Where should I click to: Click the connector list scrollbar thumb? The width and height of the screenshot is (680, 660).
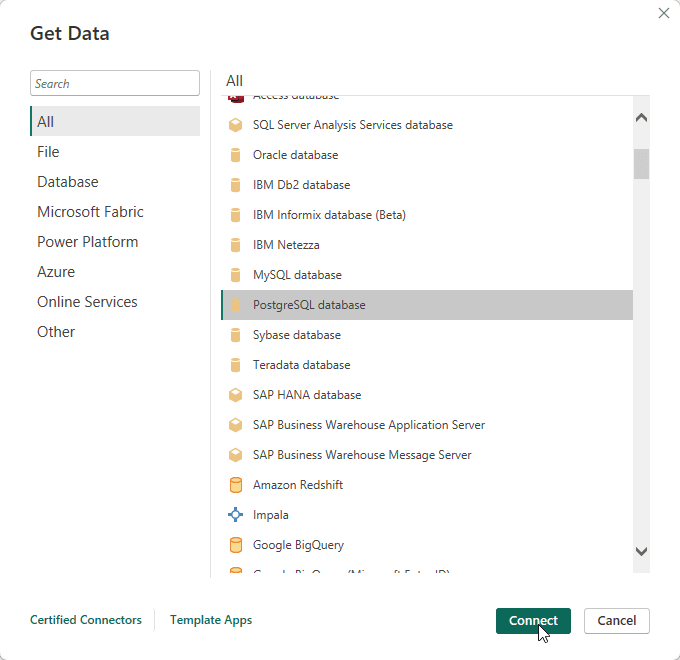pyautogui.click(x=641, y=164)
